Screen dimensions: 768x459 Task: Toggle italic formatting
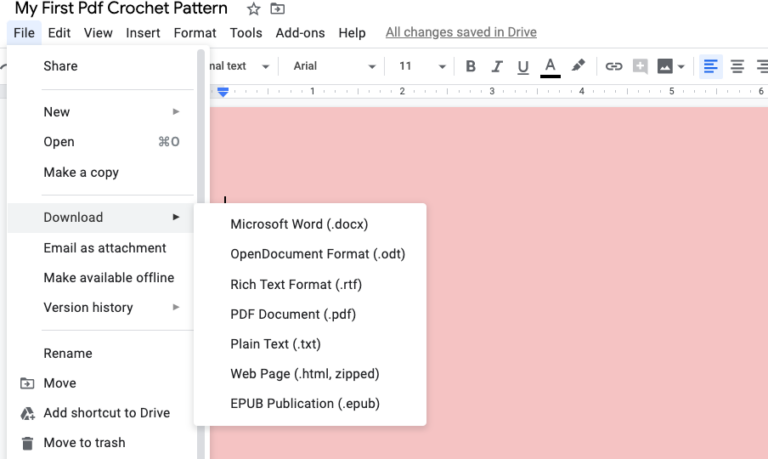[497, 67]
